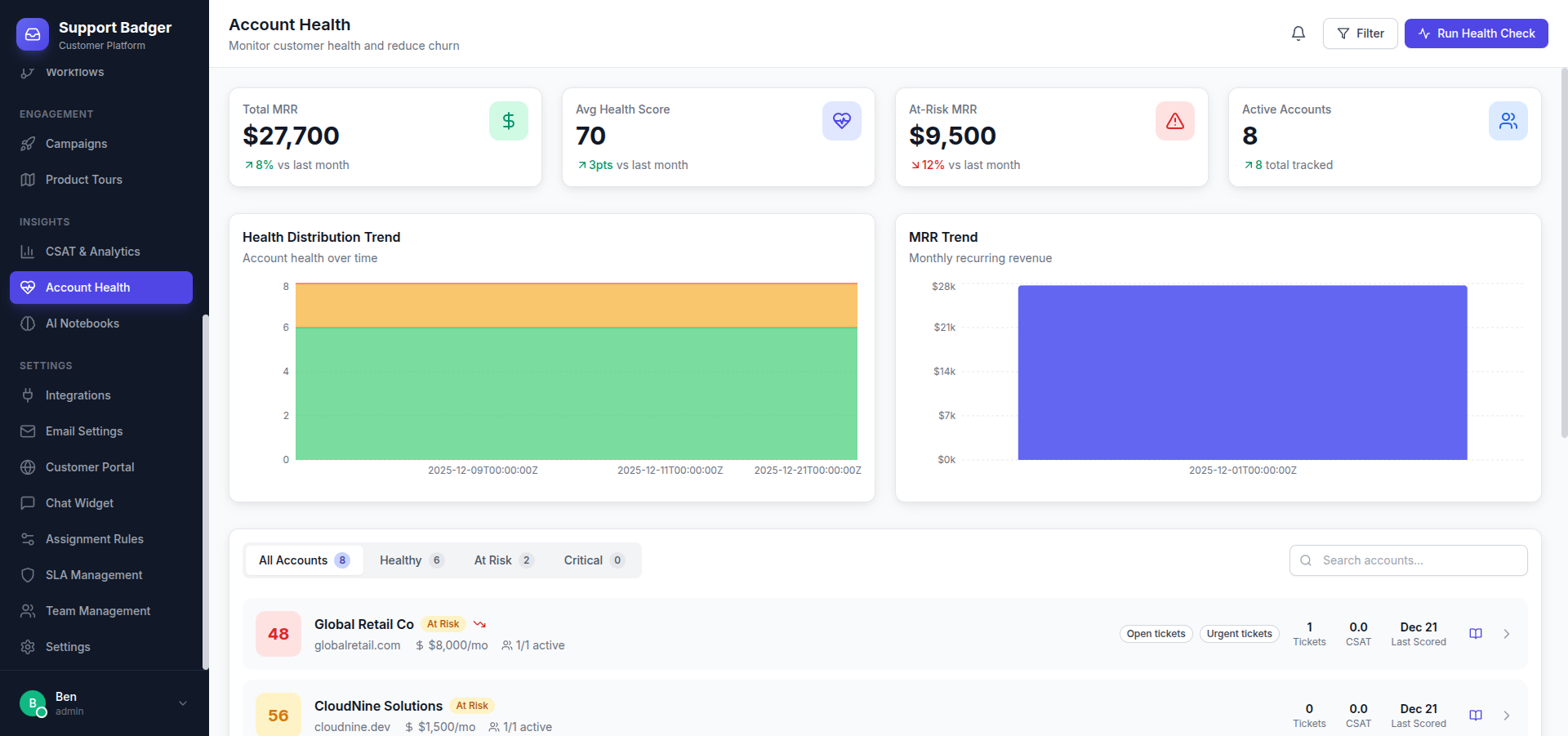Open CSAT & Analytics insights

pyautogui.click(x=92, y=252)
